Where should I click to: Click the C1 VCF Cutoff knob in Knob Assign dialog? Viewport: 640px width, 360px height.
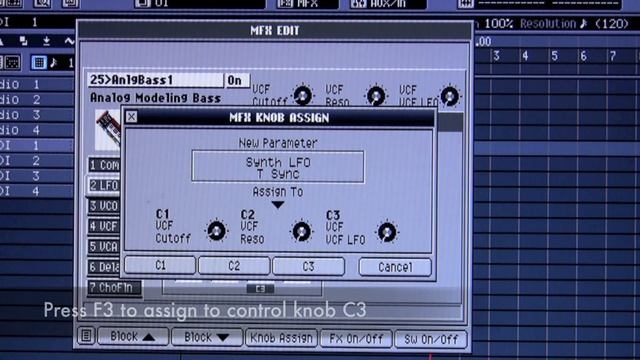pyautogui.click(x=216, y=231)
